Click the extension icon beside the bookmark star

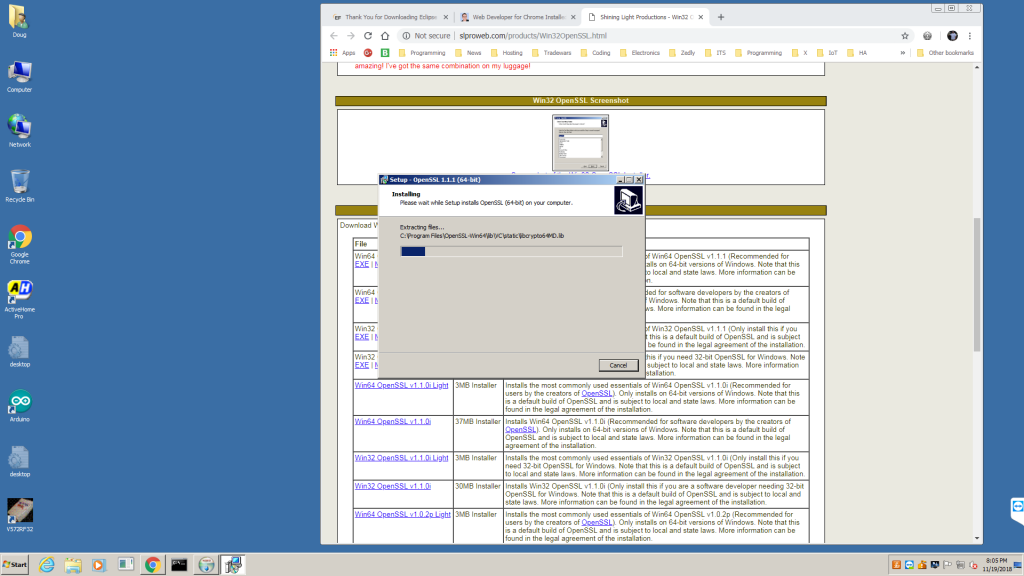[x=927, y=36]
